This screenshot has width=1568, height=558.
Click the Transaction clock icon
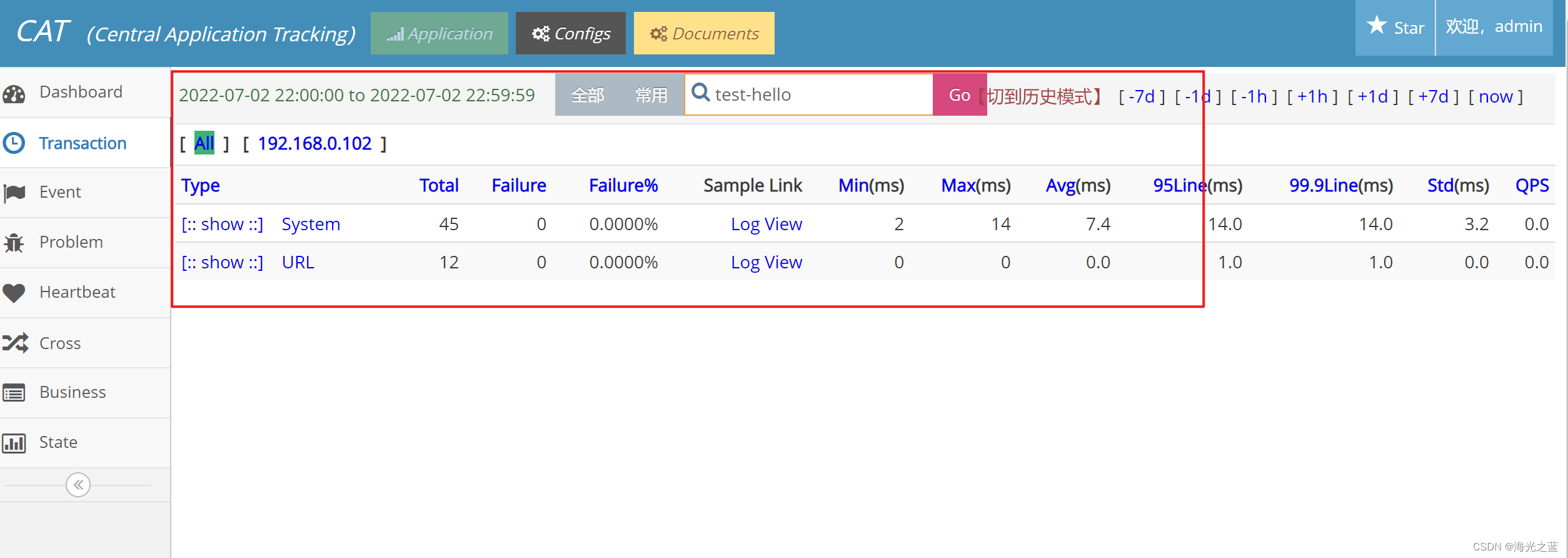click(14, 143)
